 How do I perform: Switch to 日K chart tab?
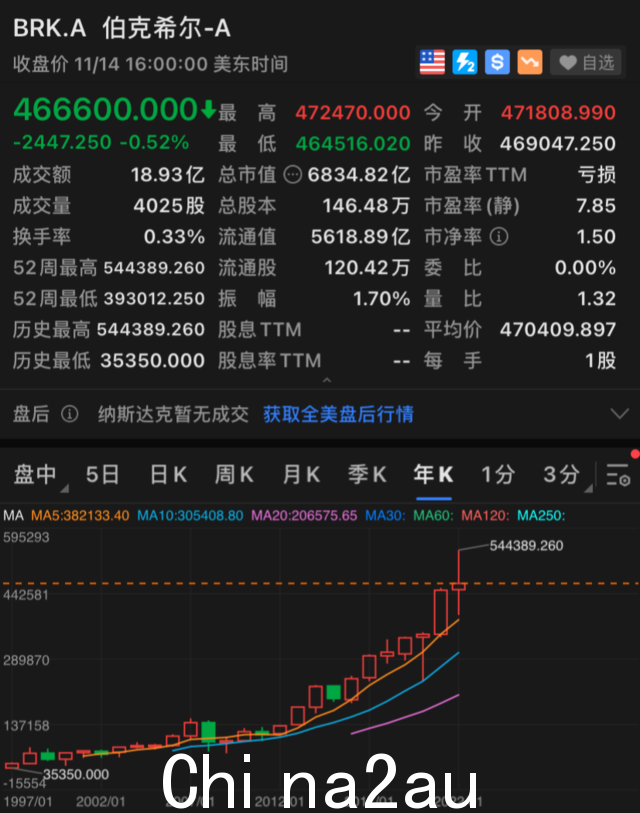168,474
